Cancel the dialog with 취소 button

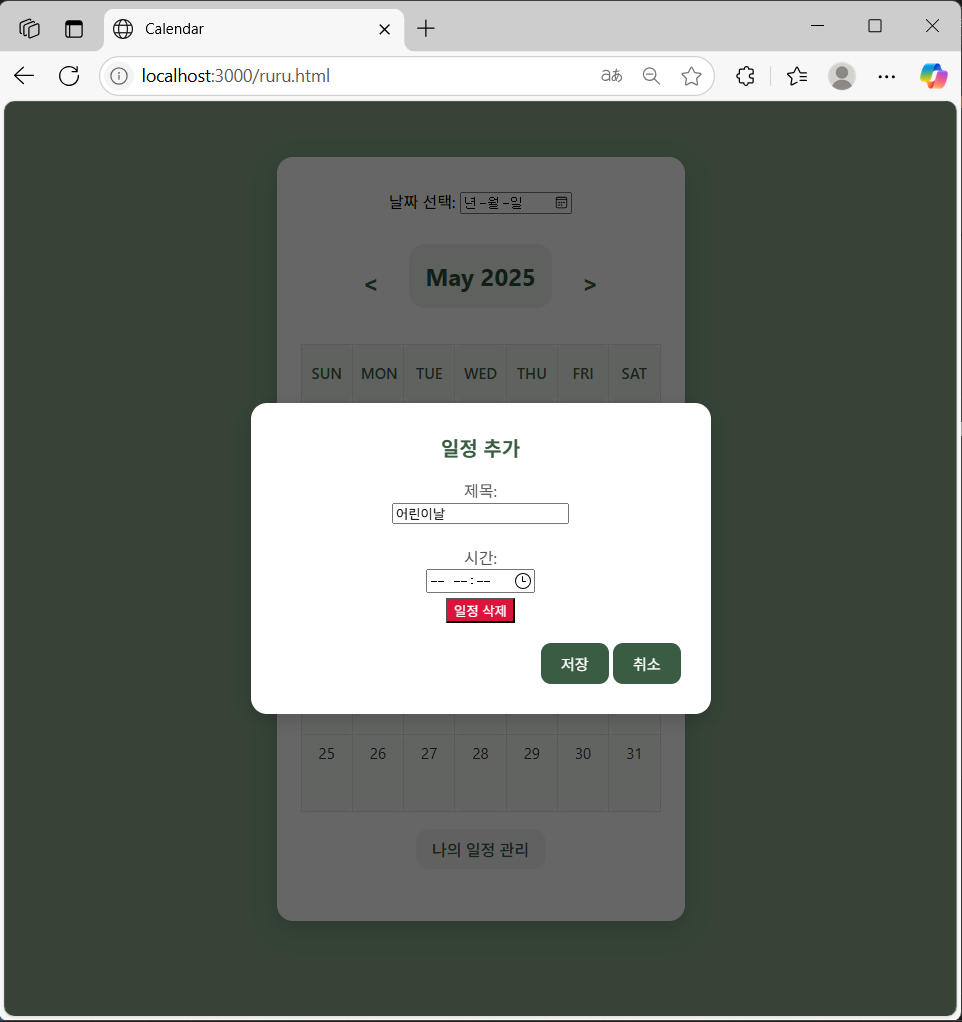[x=647, y=664]
